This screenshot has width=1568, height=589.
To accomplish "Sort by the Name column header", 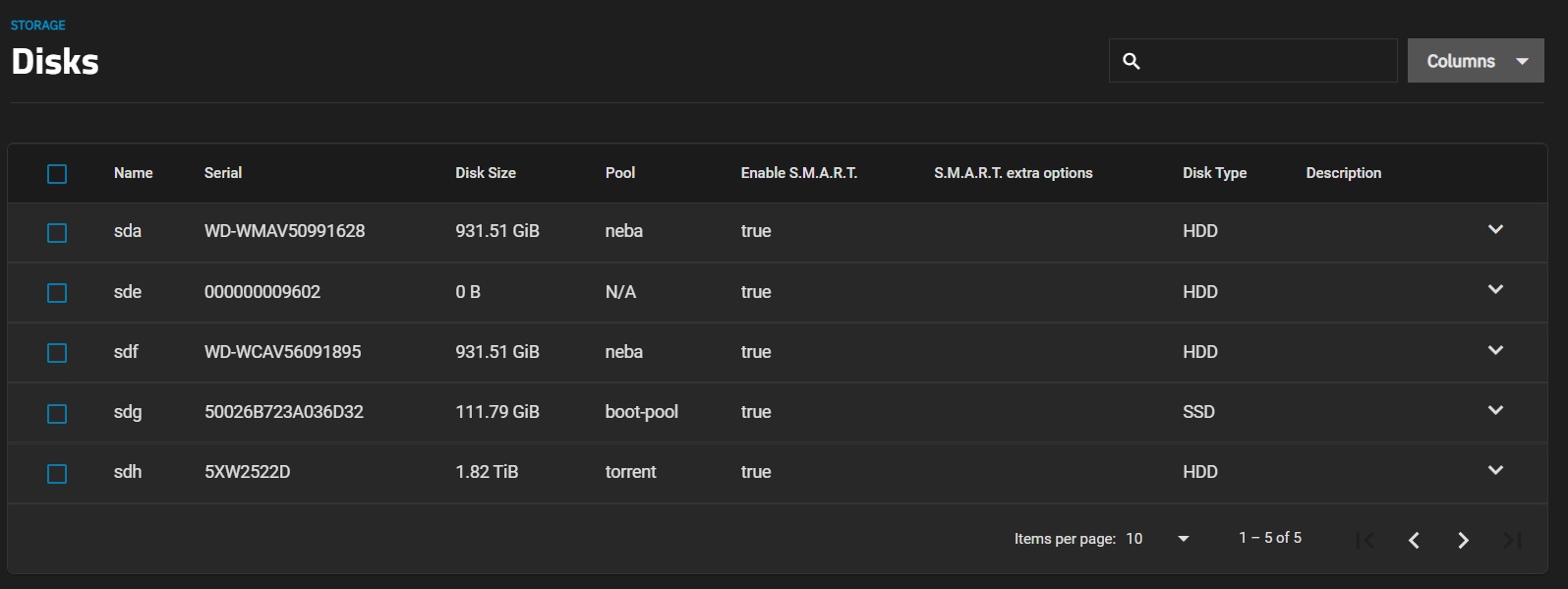I will [x=133, y=173].
